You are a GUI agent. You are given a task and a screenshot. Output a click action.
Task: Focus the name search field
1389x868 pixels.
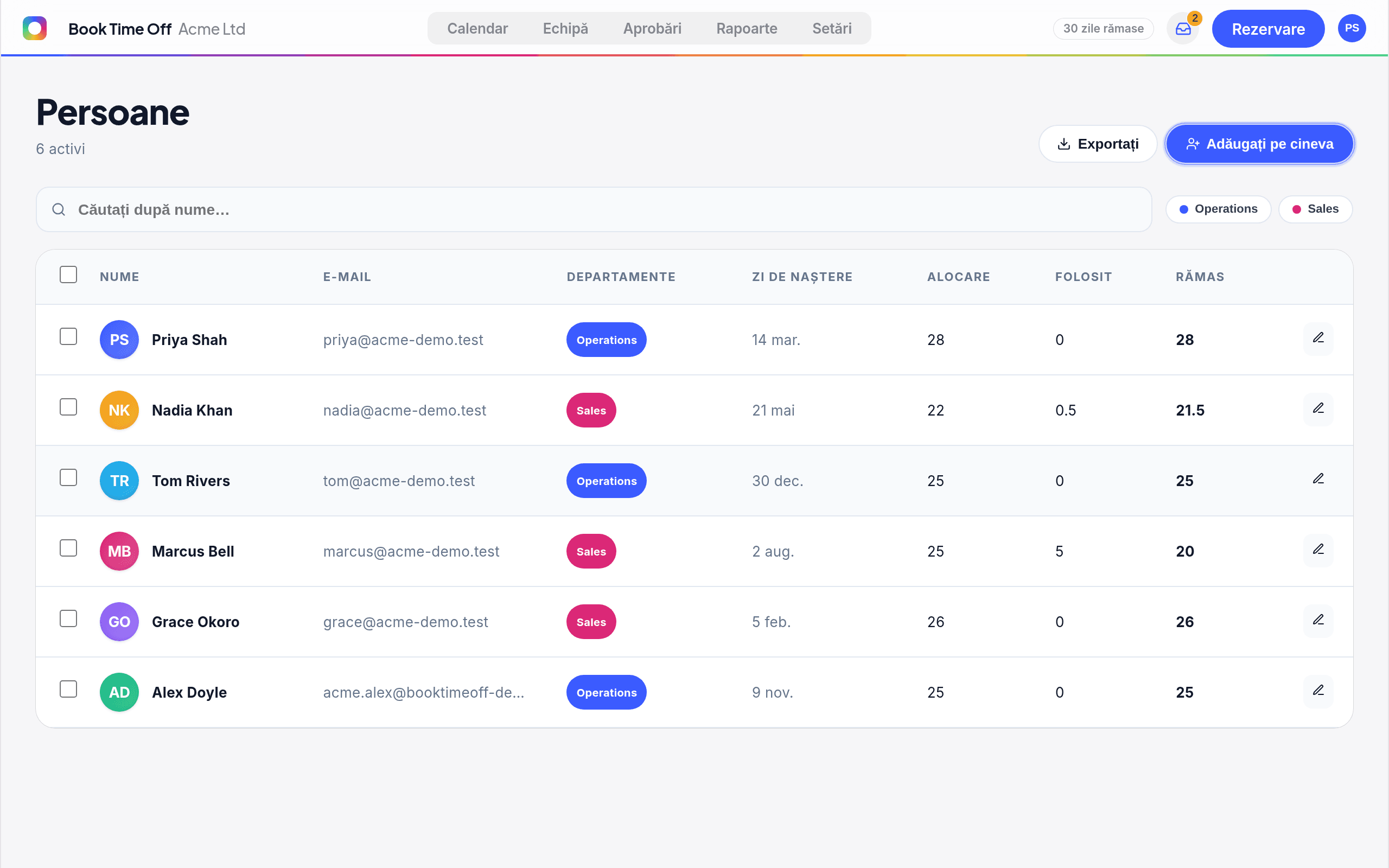594,209
